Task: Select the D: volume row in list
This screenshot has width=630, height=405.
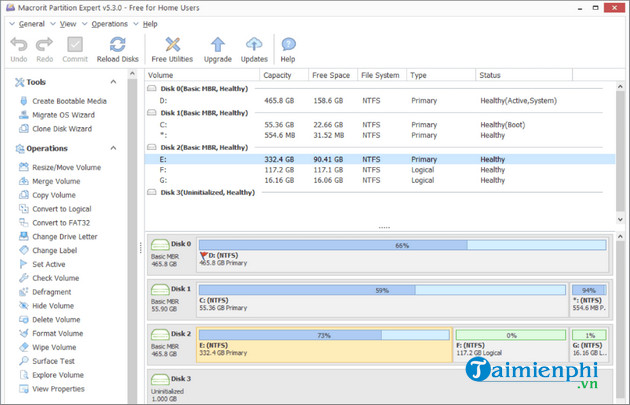Action: 380,100
